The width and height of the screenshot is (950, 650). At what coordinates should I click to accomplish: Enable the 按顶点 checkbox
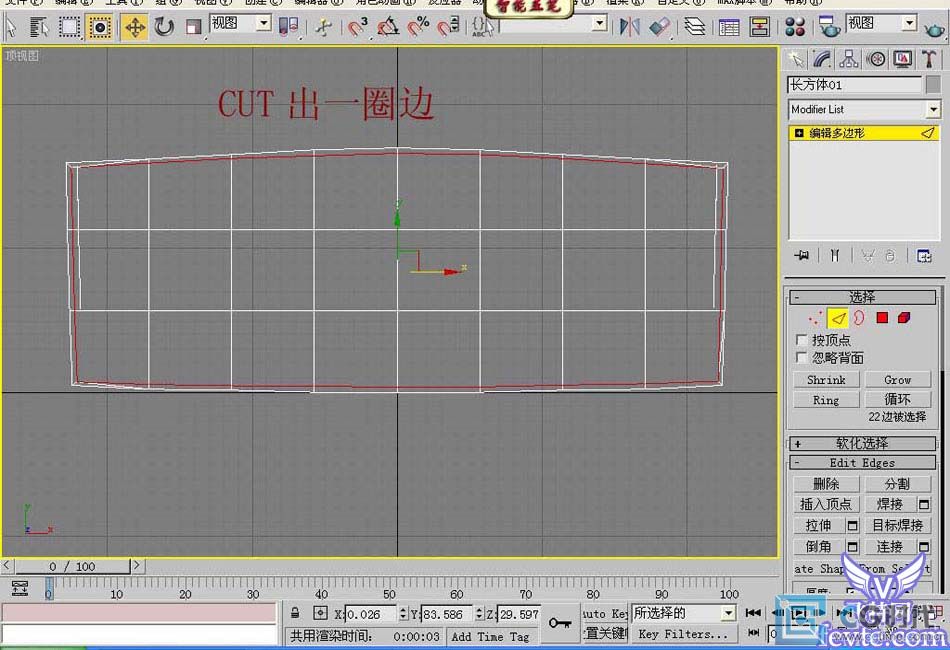(x=802, y=339)
